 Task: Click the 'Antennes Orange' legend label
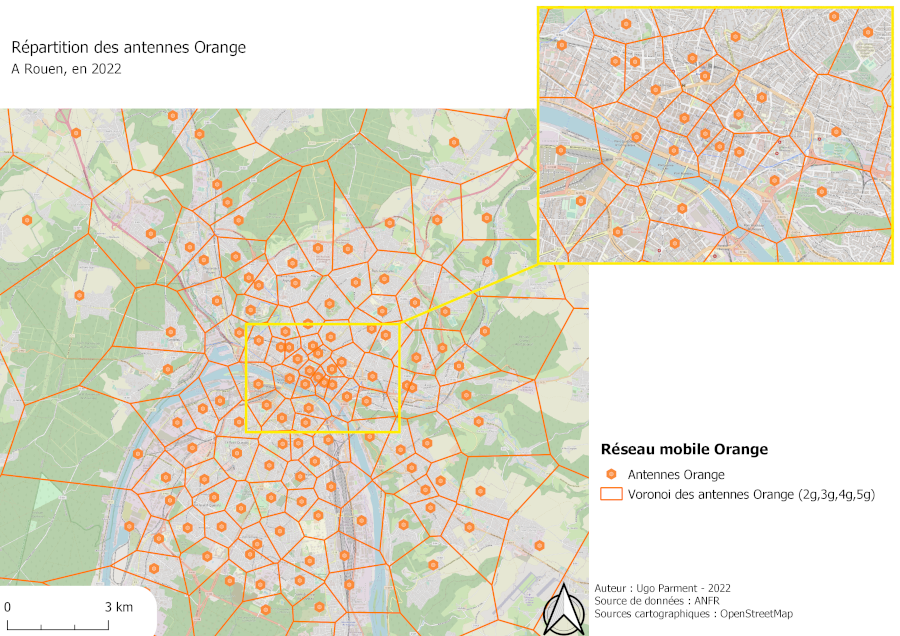(676, 474)
